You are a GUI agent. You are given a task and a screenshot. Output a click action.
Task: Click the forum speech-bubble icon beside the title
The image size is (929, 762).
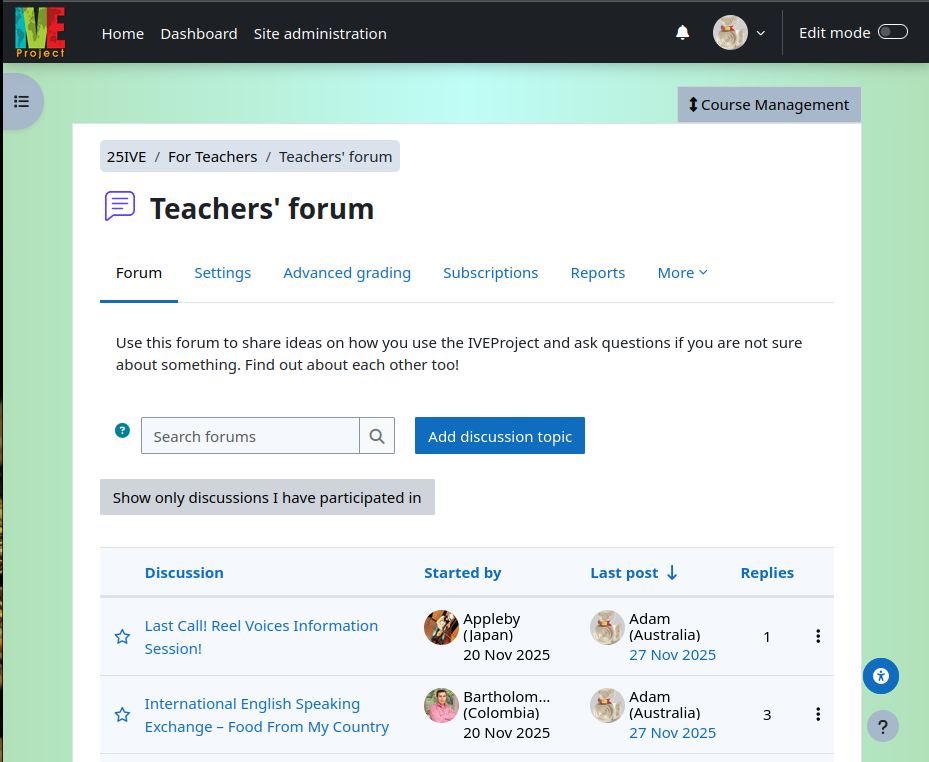tap(119, 205)
